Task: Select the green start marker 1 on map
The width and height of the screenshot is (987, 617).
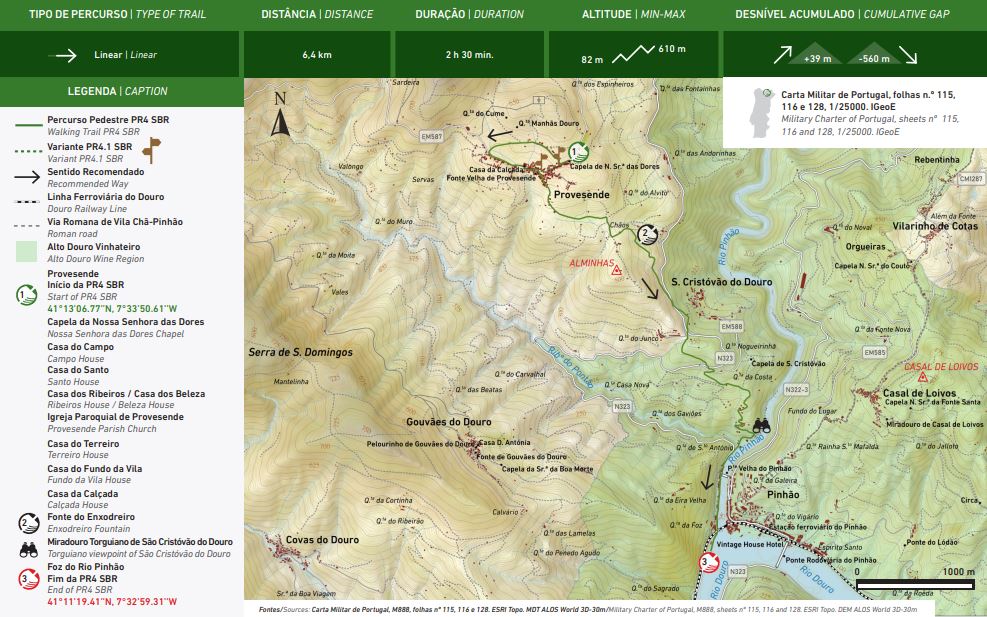Action: (577, 153)
